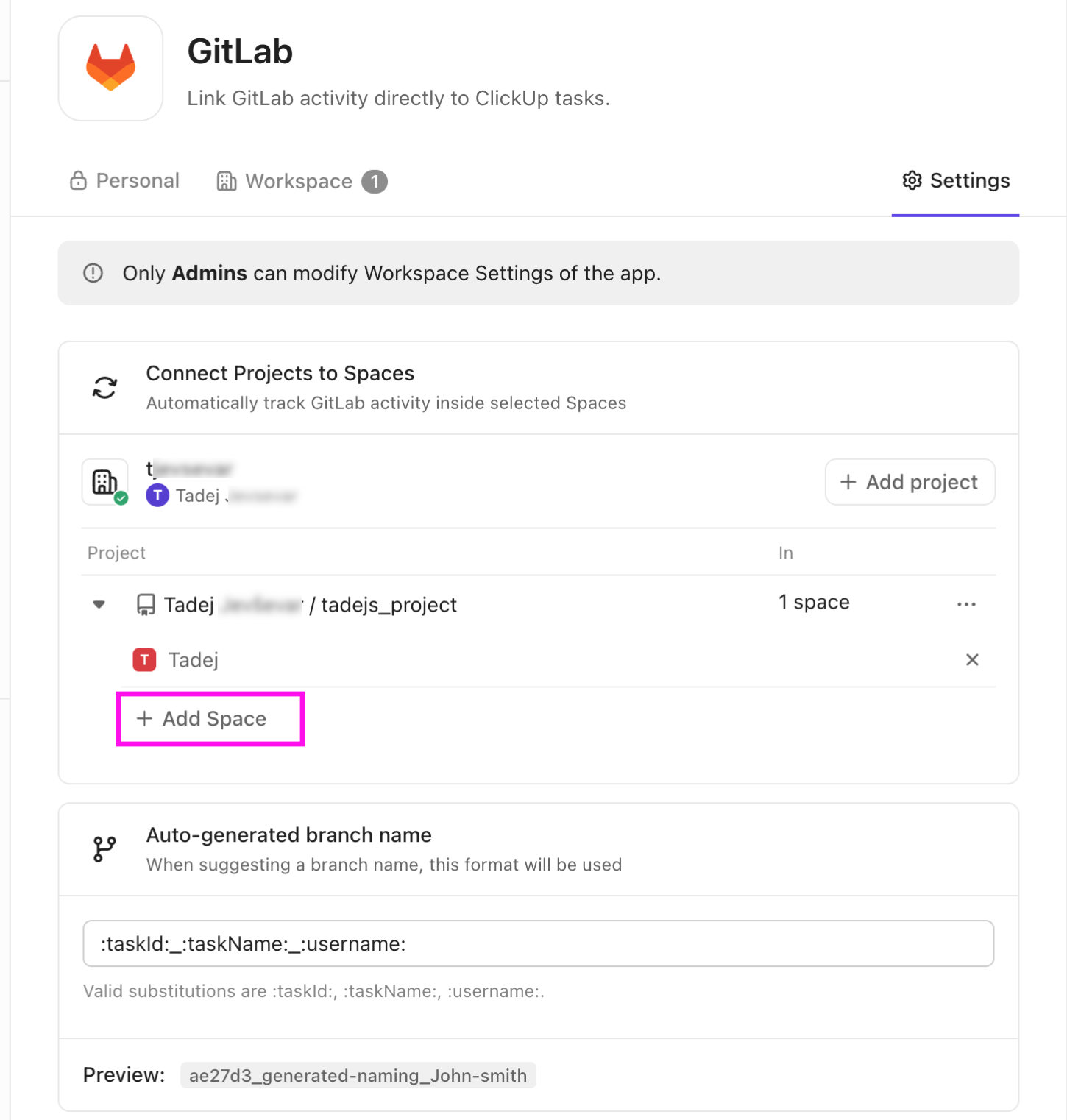1067x1120 pixels.
Task: Click the branch name format input field
Action: click(x=537, y=943)
